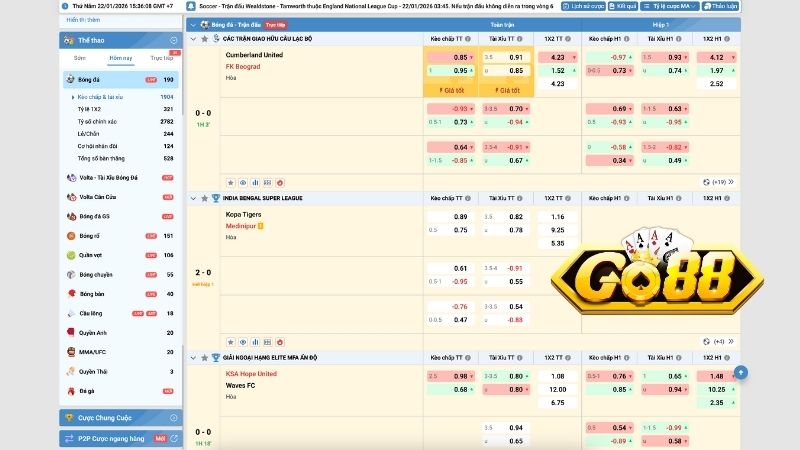Click the Quần vợt tennis ball icon

(x=71, y=255)
